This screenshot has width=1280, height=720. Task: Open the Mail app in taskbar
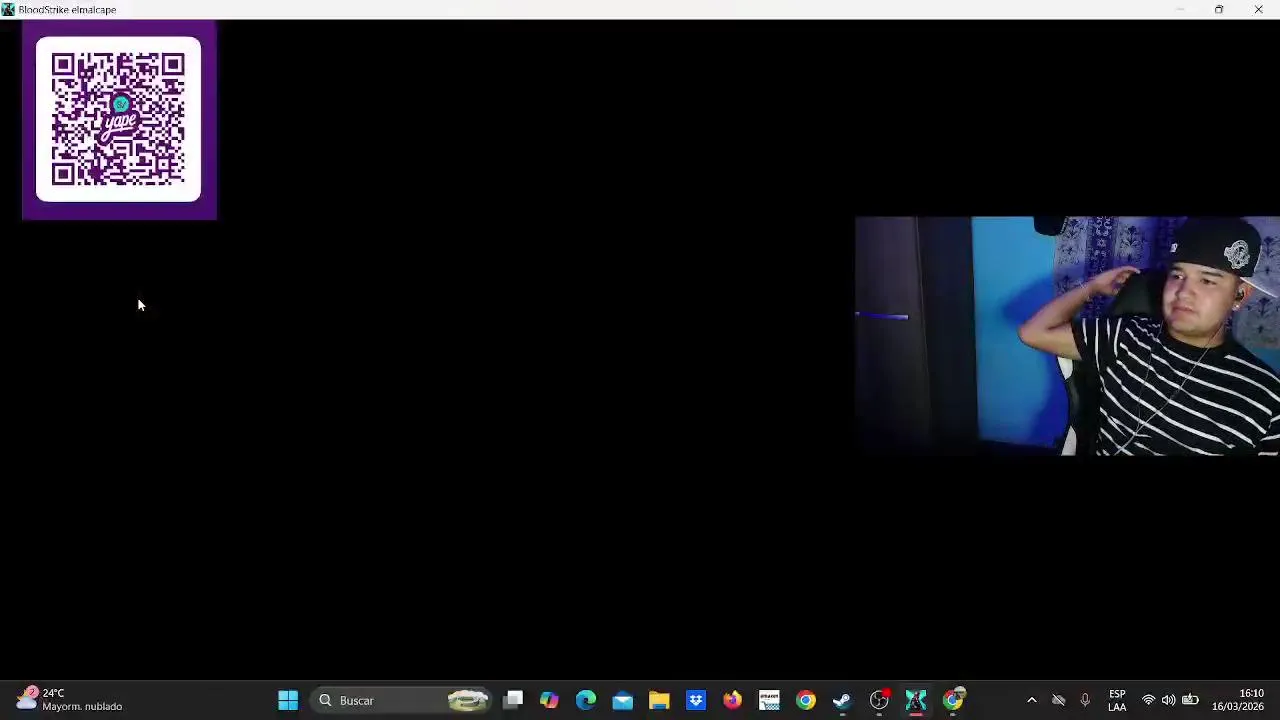[622, 700]
